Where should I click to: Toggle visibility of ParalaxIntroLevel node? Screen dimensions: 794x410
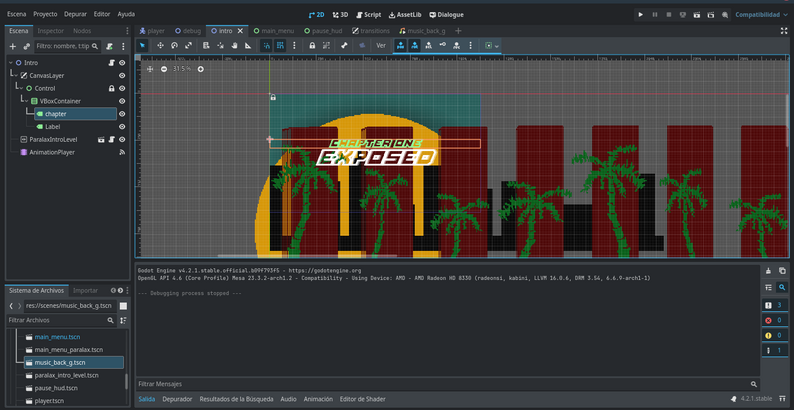[122, 140]
